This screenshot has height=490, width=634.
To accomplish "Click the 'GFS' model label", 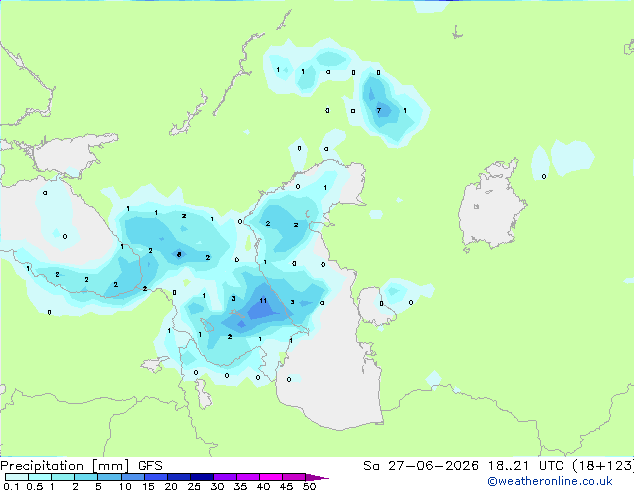I will pos(150,466).
